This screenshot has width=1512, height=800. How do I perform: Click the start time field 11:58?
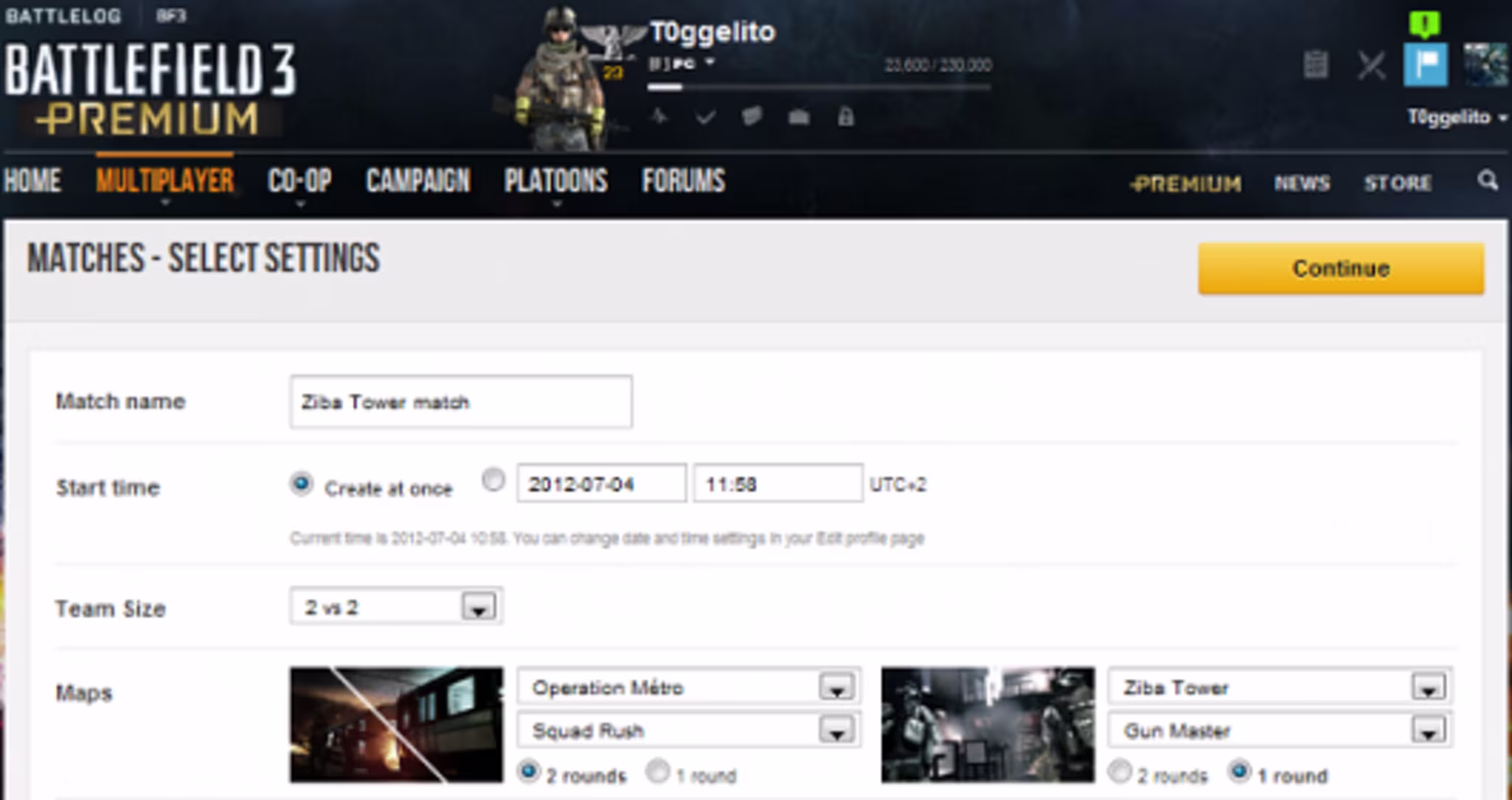[778, 483]
